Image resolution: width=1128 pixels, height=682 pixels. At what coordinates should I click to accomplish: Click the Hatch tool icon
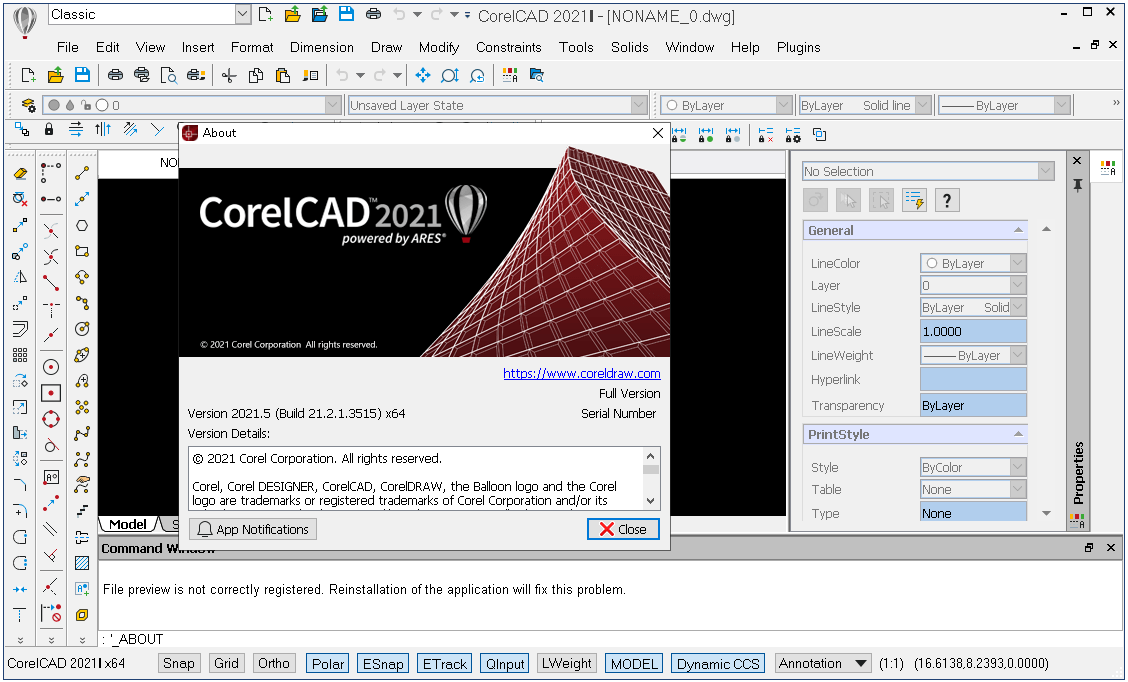click(82, 563)
